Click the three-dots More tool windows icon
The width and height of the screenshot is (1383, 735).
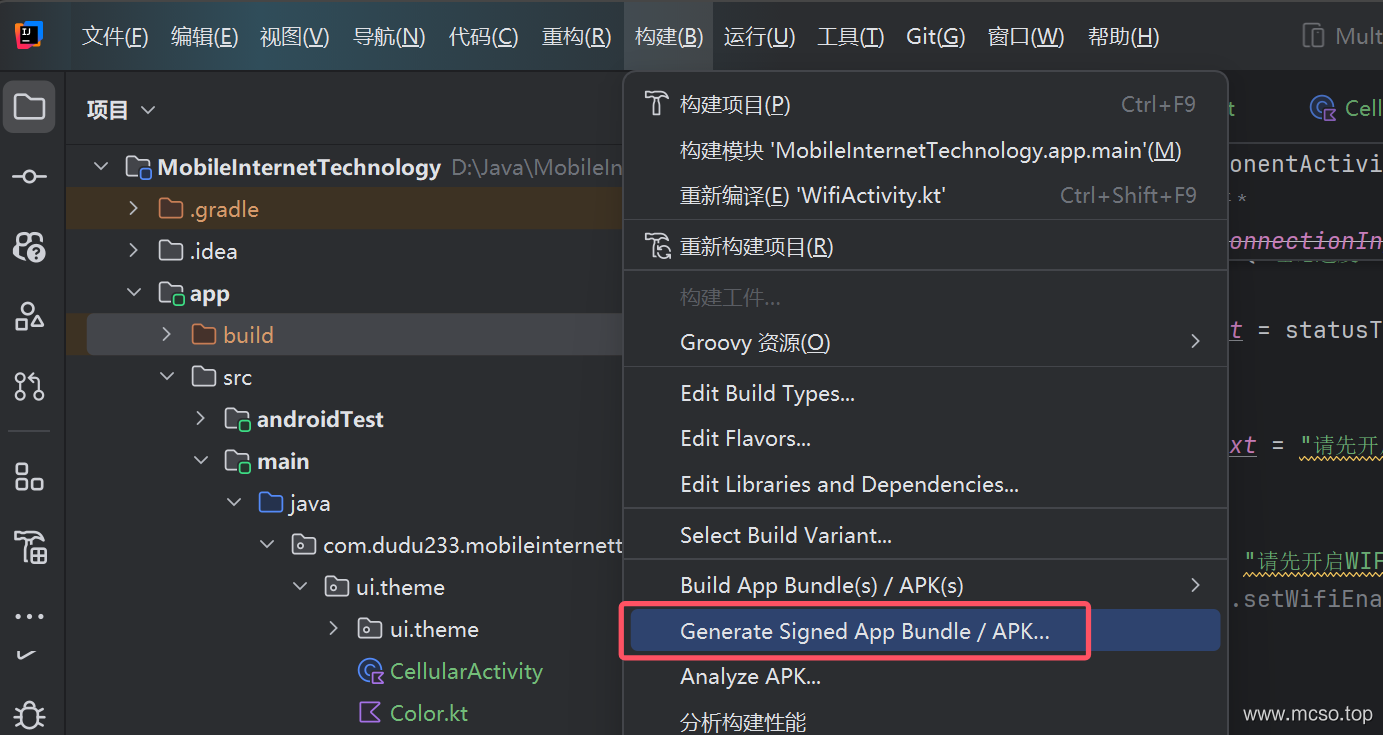[x=29, y=616]
